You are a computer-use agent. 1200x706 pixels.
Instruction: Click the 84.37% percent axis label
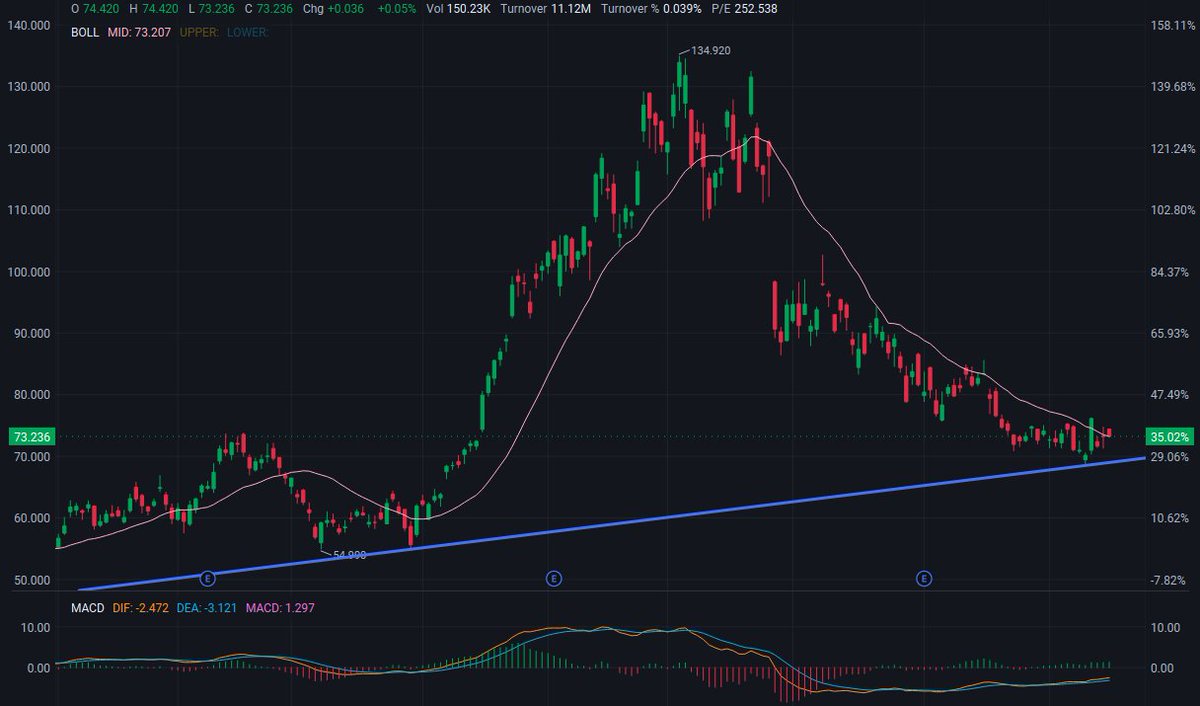(1171, 272)
